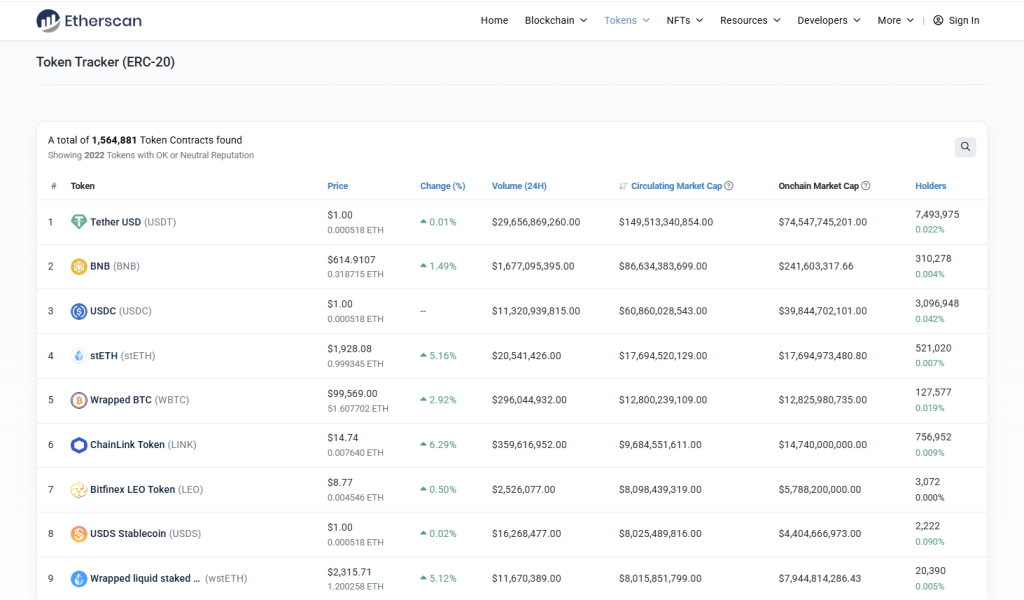
Task: Click the wstETH token icon
Action: click(x=78, y=578)
